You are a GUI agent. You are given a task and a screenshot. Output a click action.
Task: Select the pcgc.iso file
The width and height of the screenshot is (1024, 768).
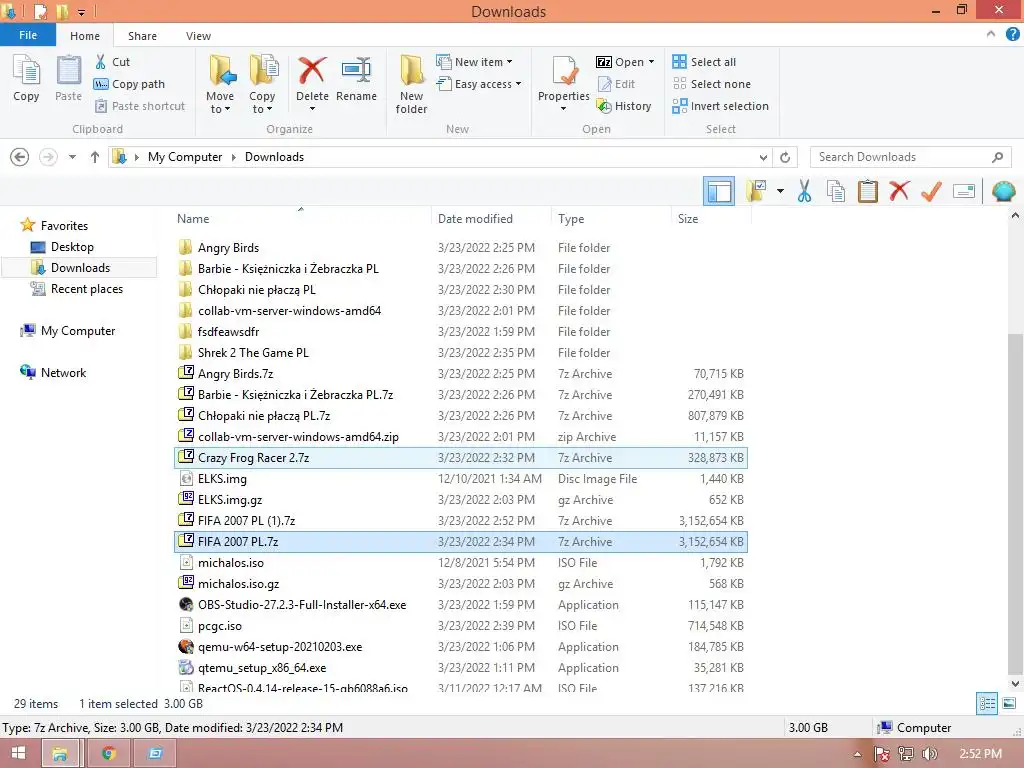pos(460,626)
